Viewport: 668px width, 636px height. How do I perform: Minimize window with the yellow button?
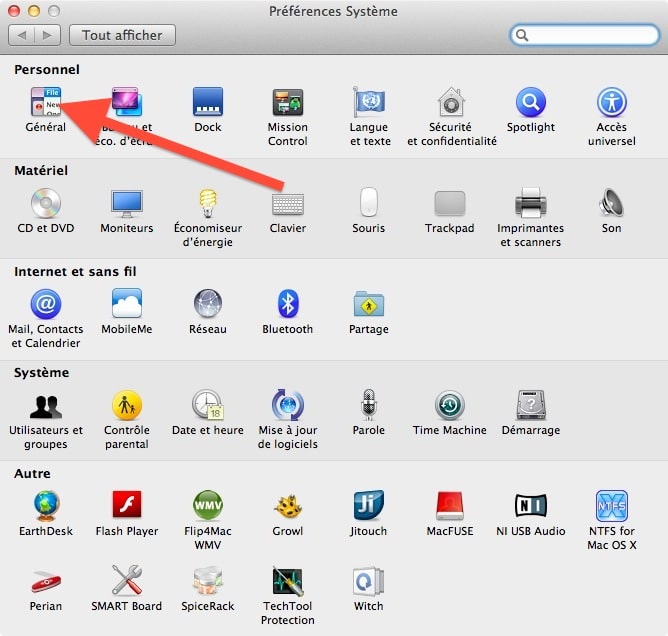tap(34, 11)
